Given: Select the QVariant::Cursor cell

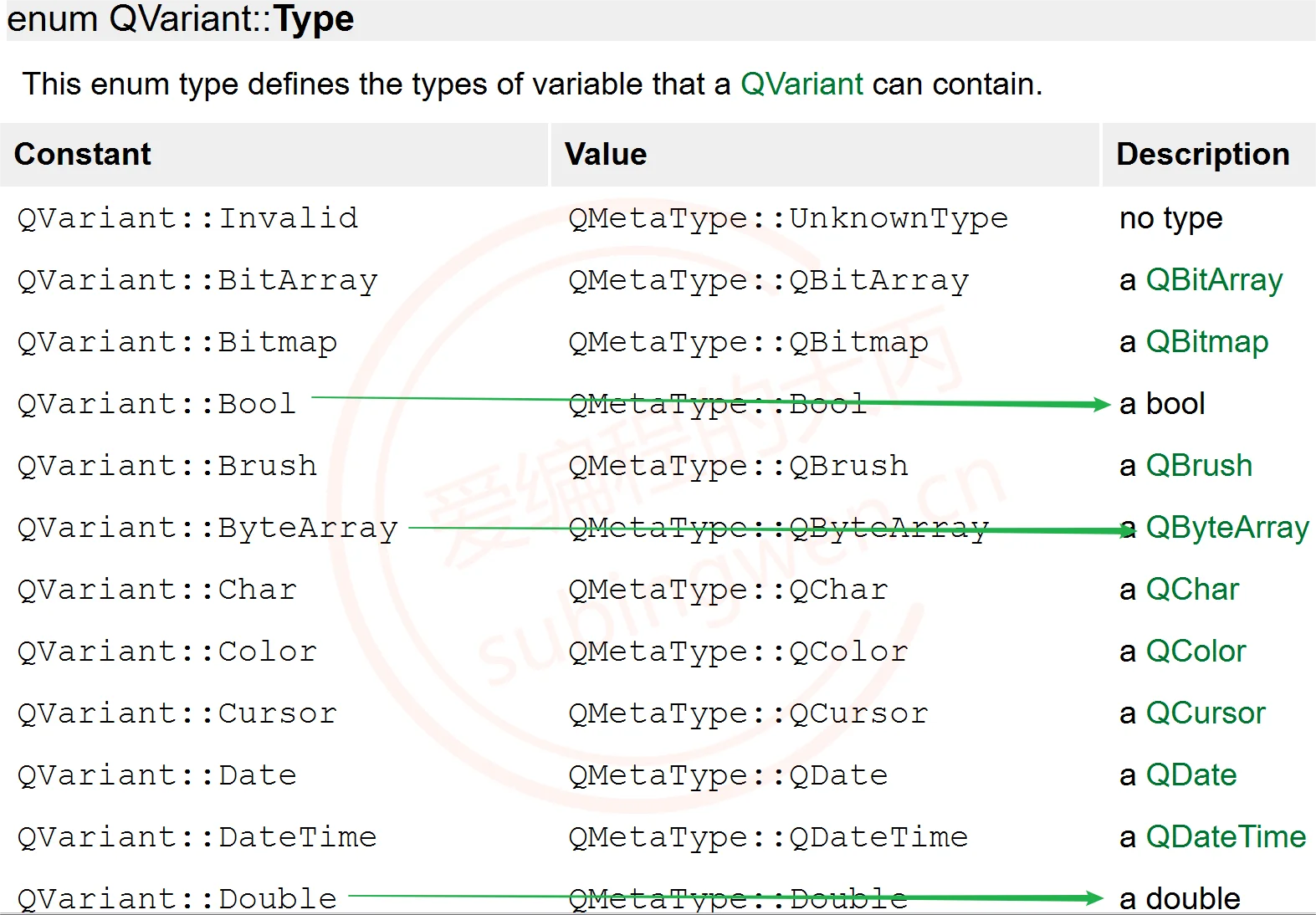Looking at the screenshot, I should pyautogui.click(x=177, y=713).
